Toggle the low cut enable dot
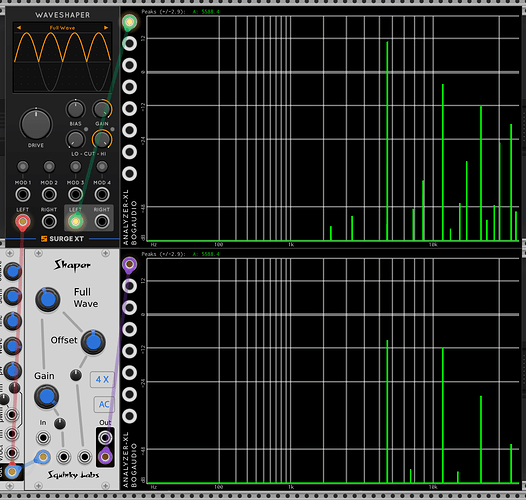 [86, 129]
